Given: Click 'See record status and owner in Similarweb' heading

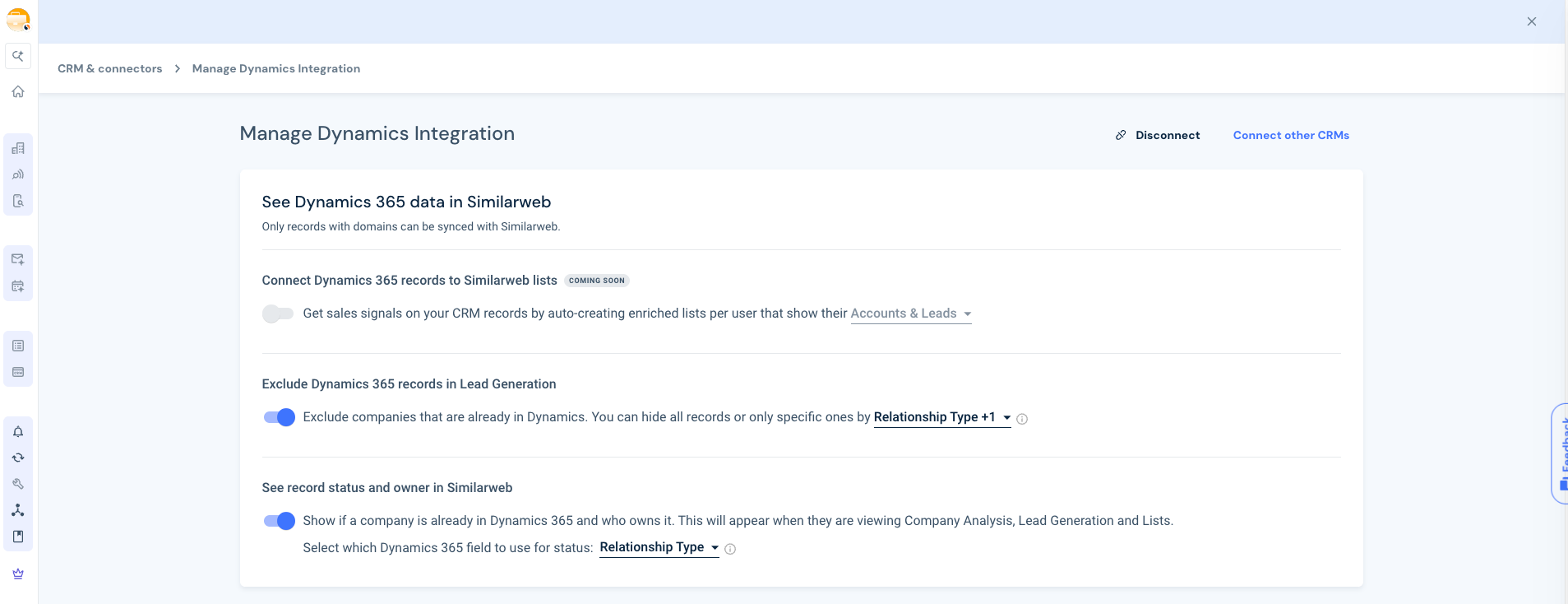Looking at the screenshot, I should point(387,488).
